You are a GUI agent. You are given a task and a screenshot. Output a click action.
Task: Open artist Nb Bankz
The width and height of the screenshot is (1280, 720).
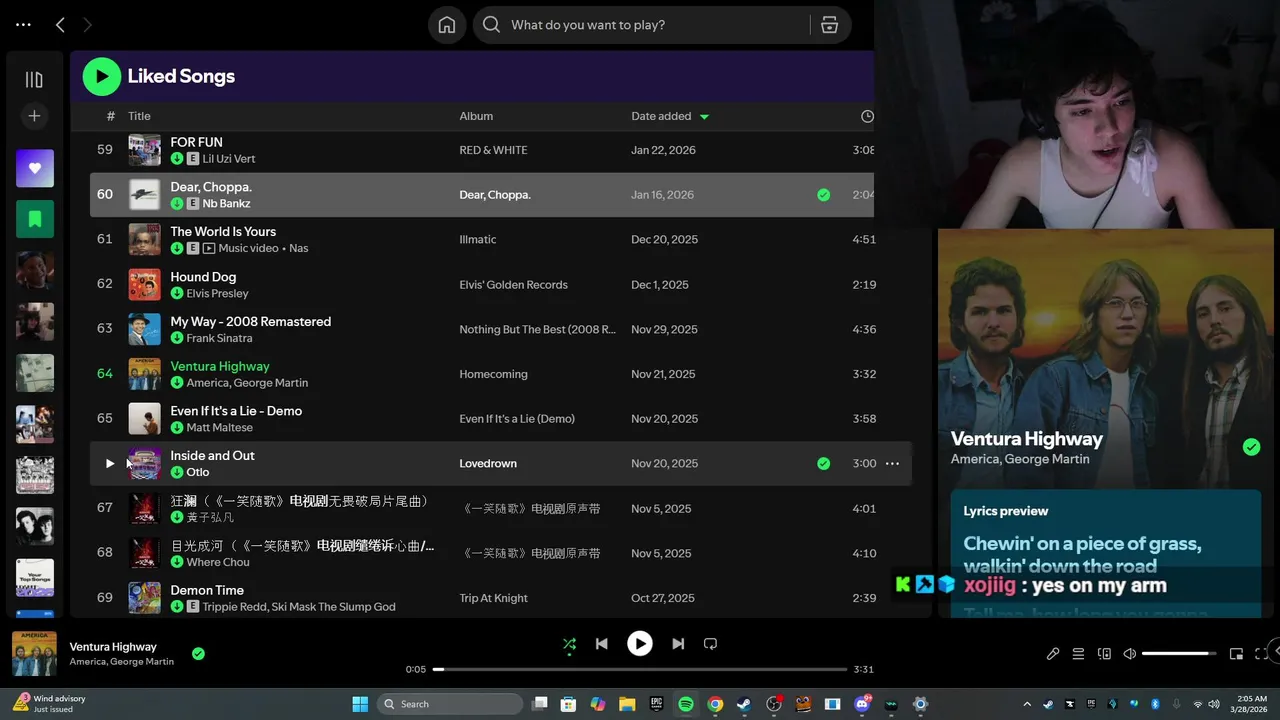click(x=226, y=204)
